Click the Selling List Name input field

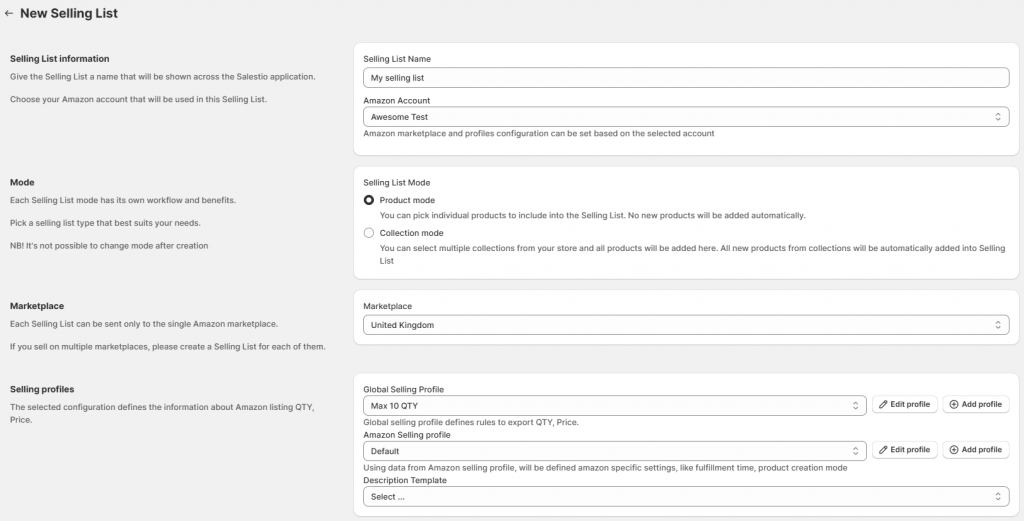pos(686,78)
